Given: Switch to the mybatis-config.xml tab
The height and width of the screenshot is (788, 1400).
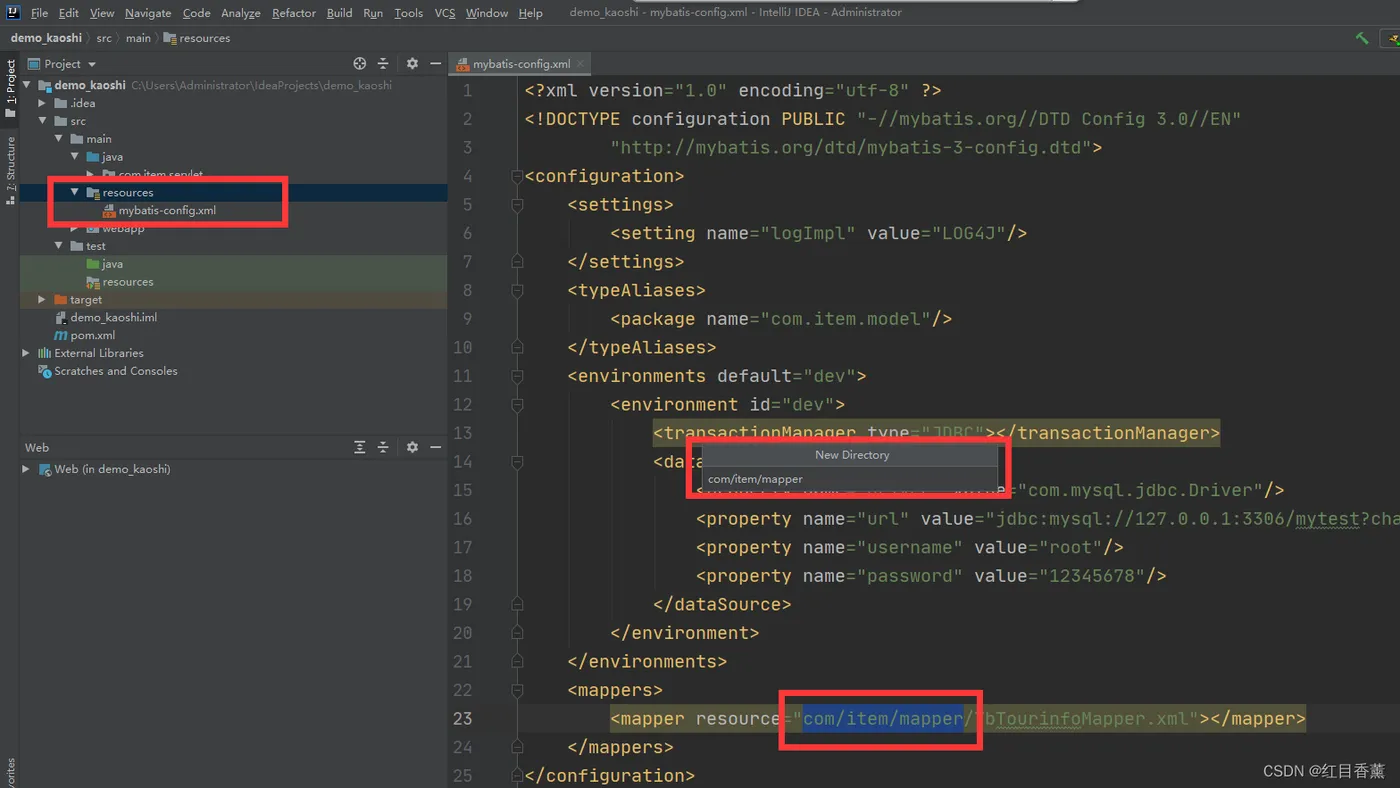Looking at the screenshot, I should click(522, 64).
